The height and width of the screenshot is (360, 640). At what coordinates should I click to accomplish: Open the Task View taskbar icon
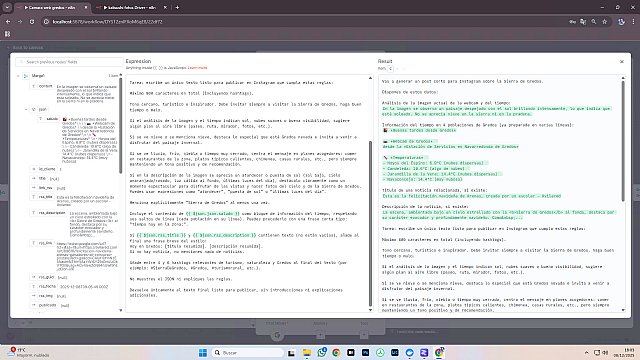[291, 353]
